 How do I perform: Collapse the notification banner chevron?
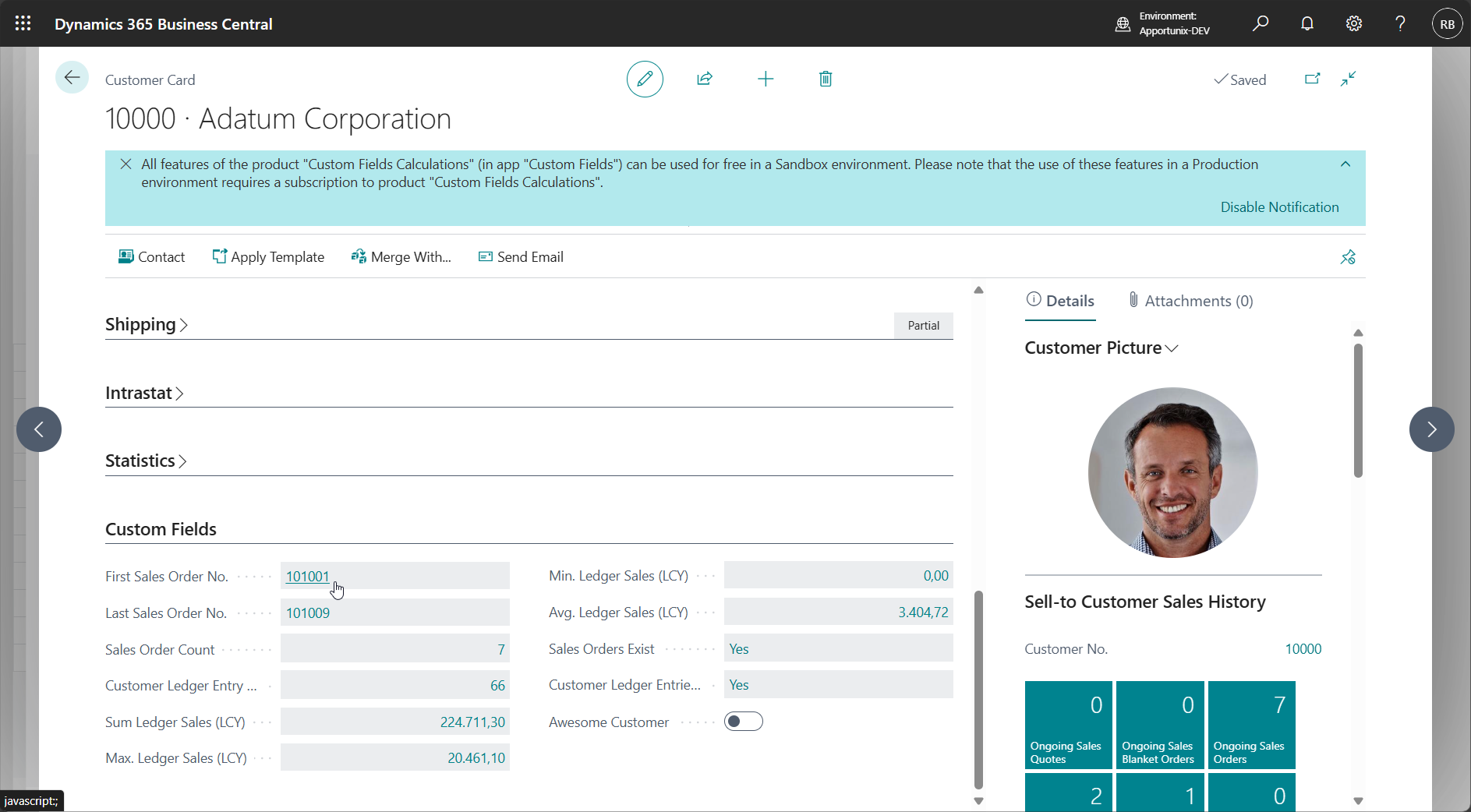1345,164
